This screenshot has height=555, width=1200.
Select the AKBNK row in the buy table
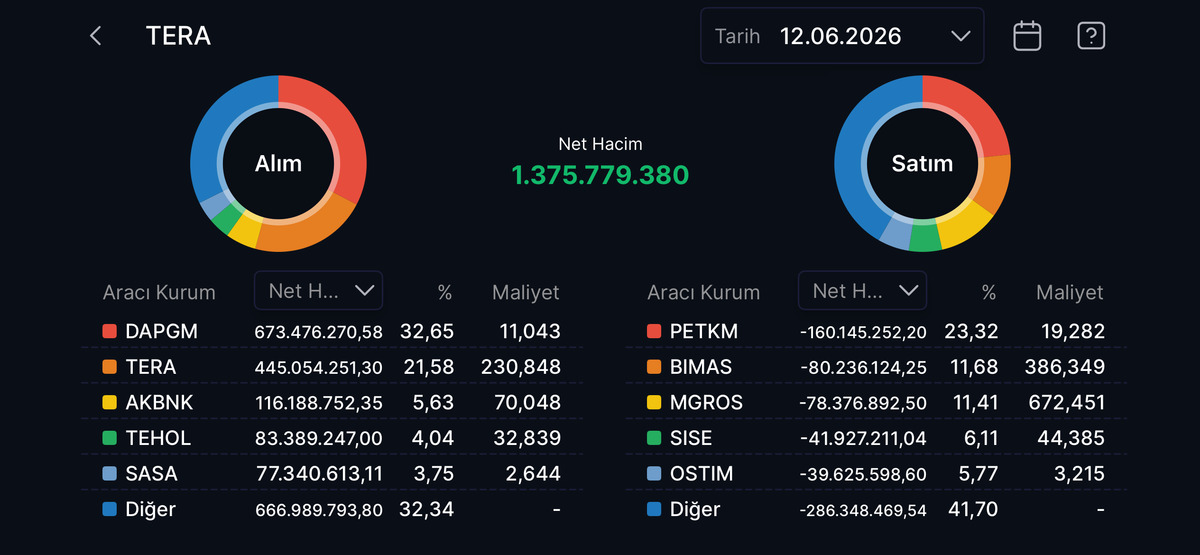332,403
